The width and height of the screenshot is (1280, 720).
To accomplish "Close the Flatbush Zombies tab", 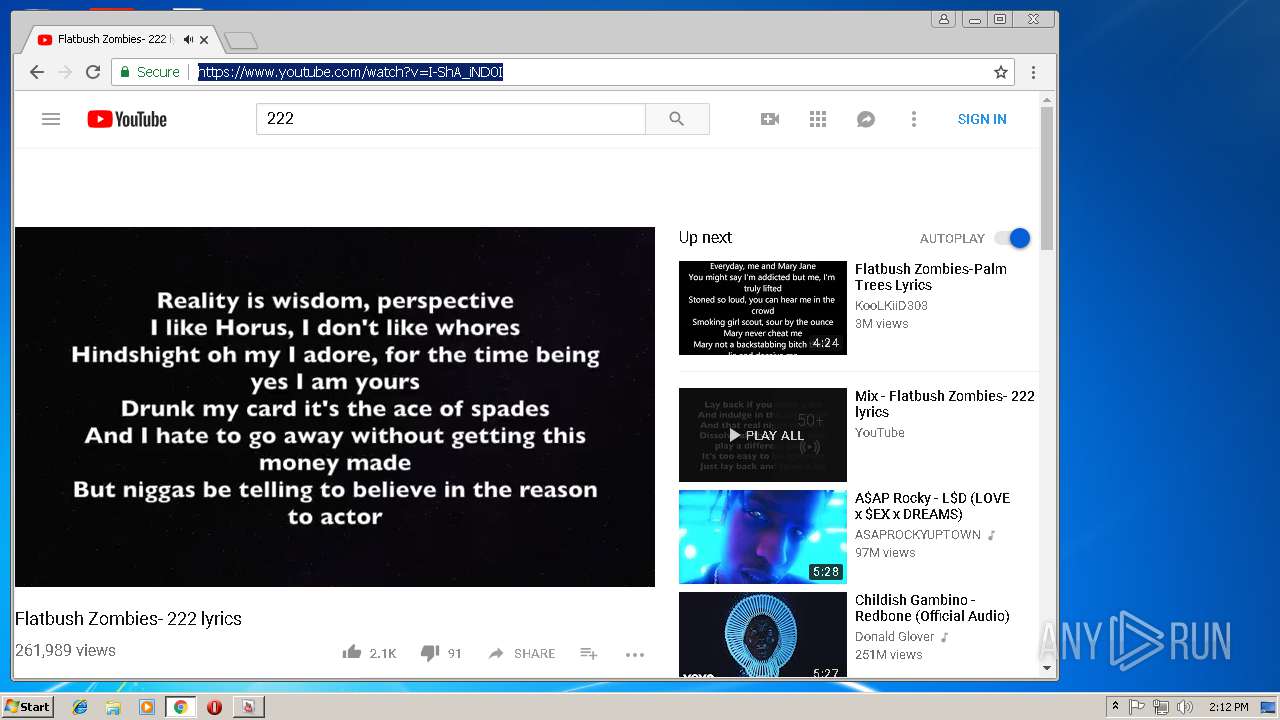I will point(204,40).
